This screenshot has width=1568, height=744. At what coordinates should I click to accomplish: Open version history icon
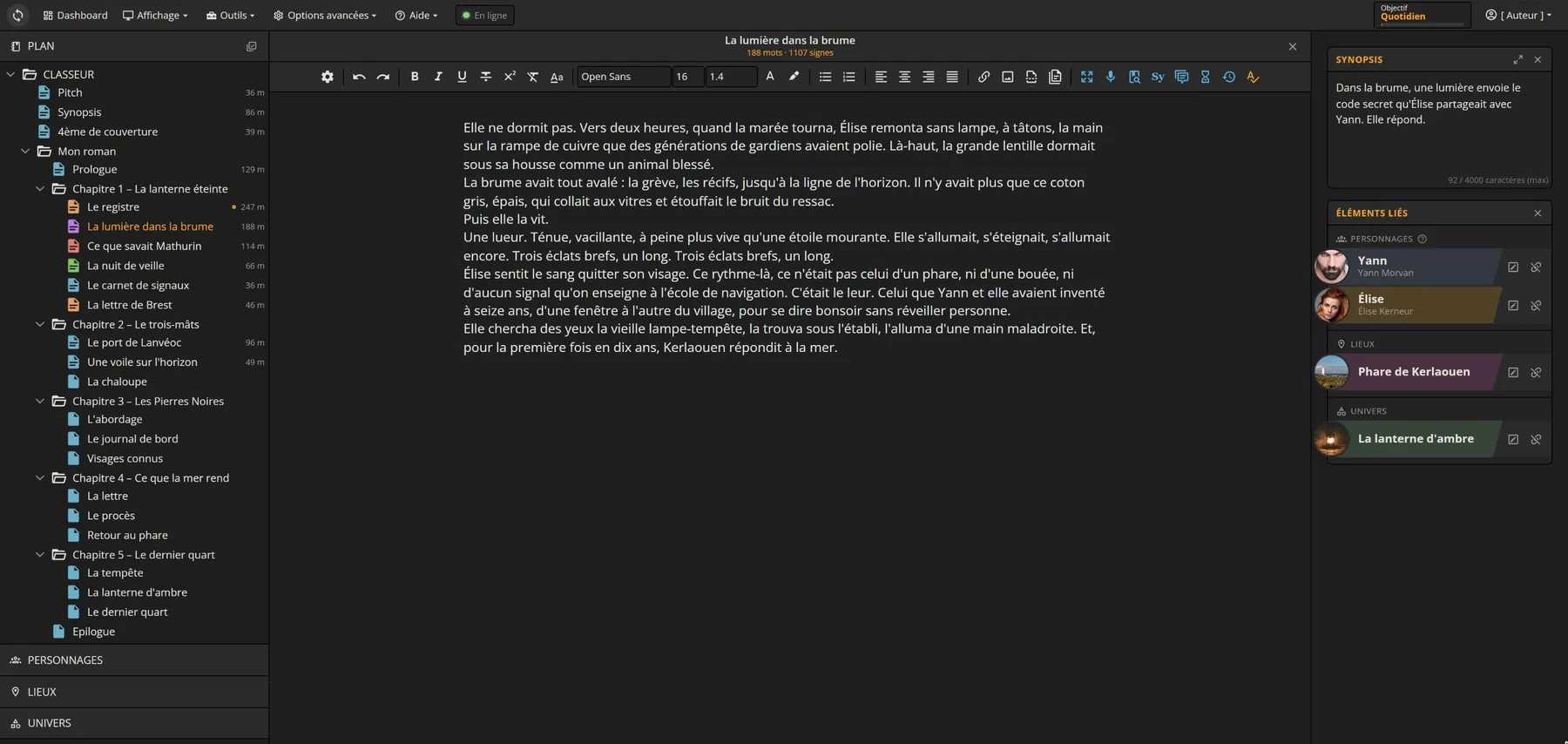point(1229,77)
